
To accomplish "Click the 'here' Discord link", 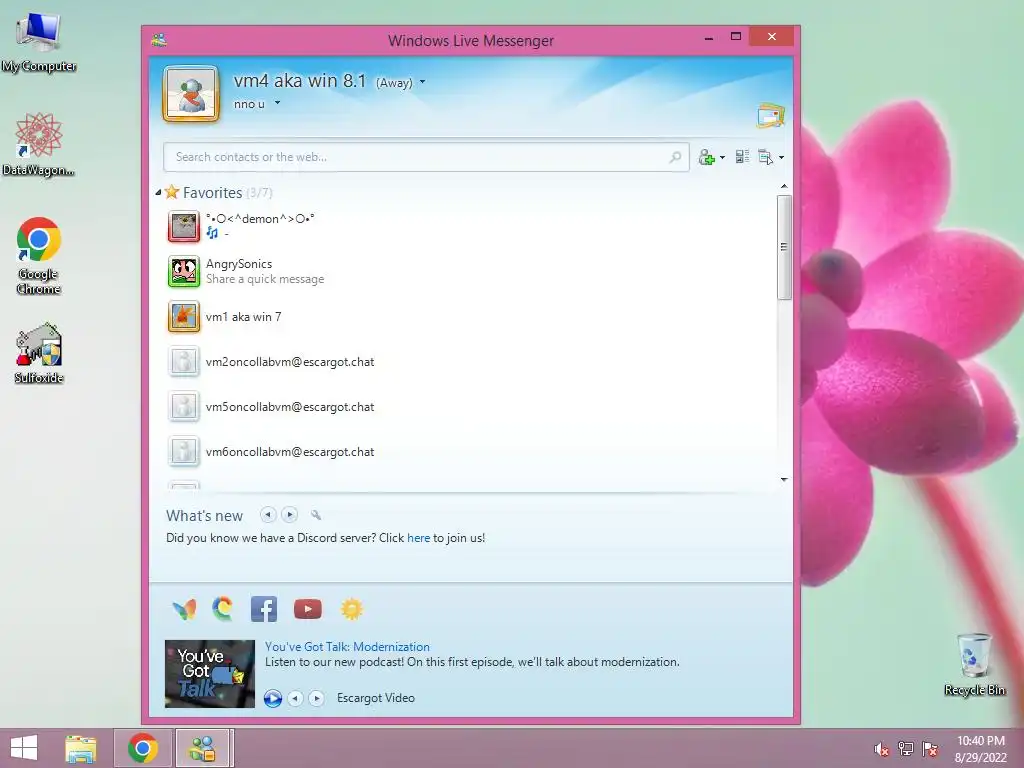I will (419, 538).
